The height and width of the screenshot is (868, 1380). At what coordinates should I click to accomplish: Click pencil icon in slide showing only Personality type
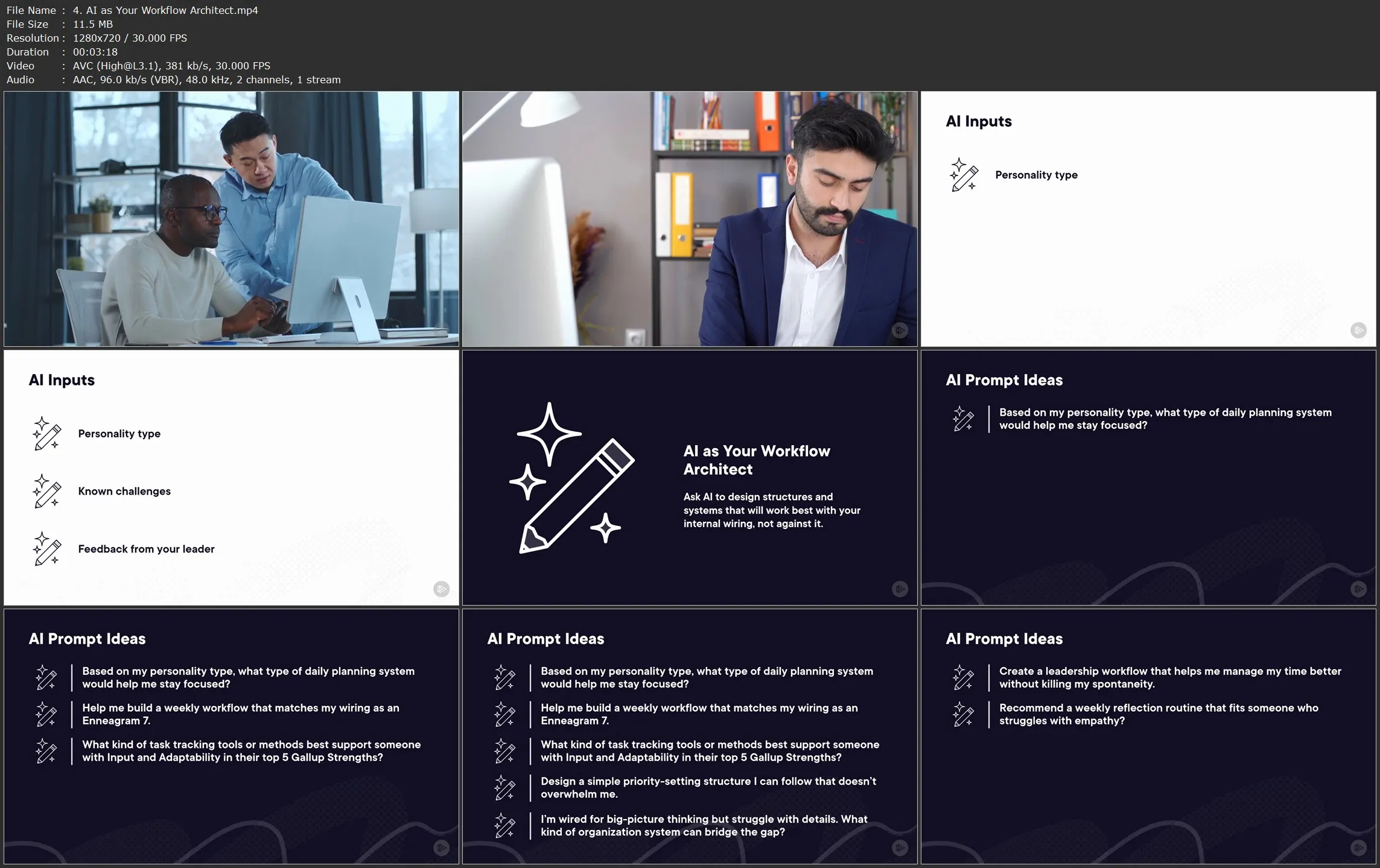[964, 175]
